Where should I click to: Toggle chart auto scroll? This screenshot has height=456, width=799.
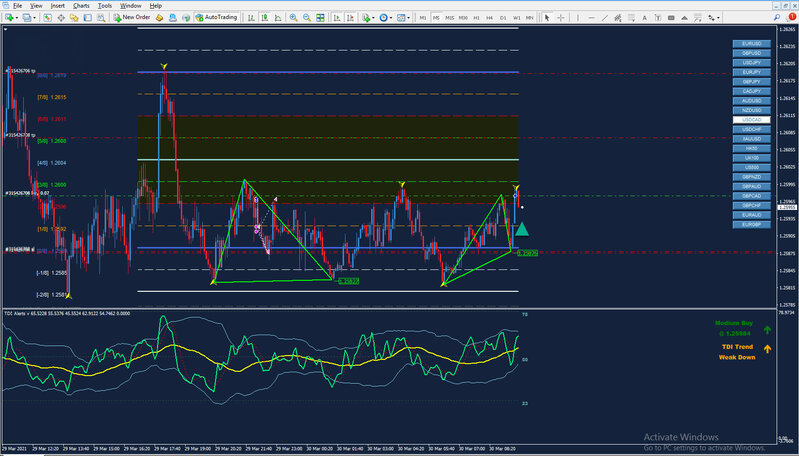pos(336,17)
